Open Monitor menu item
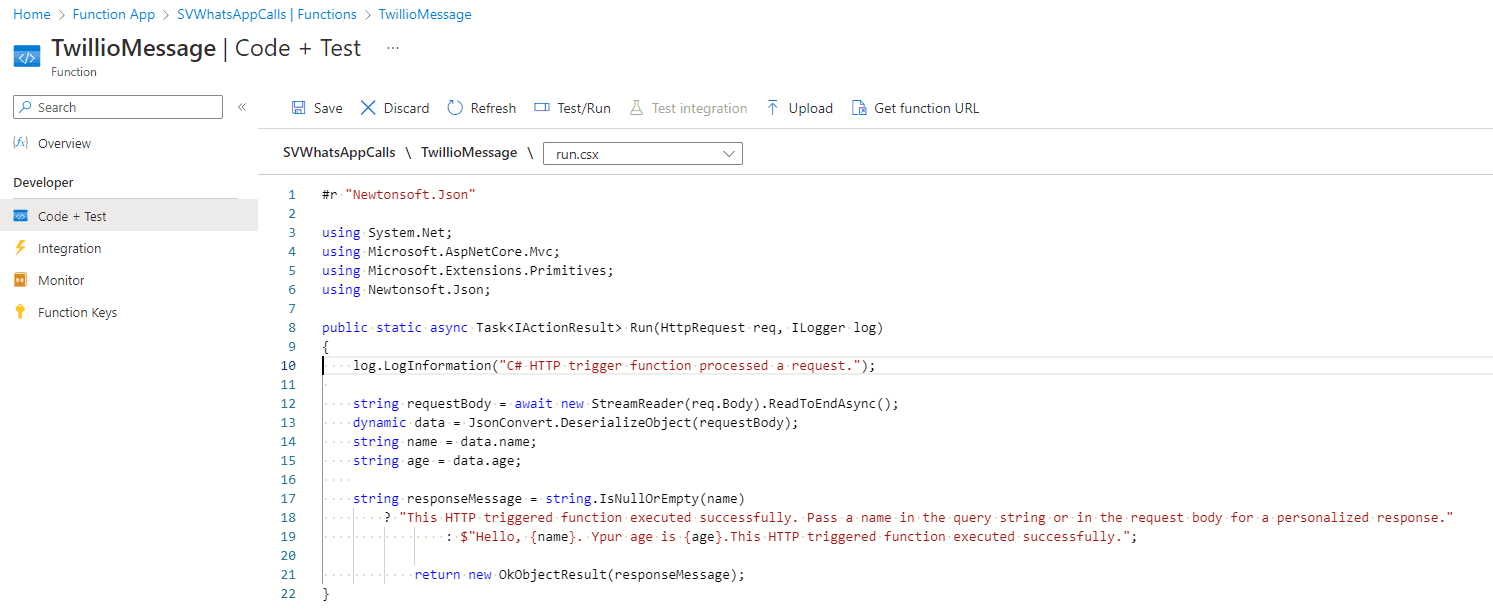 (61, 280)
